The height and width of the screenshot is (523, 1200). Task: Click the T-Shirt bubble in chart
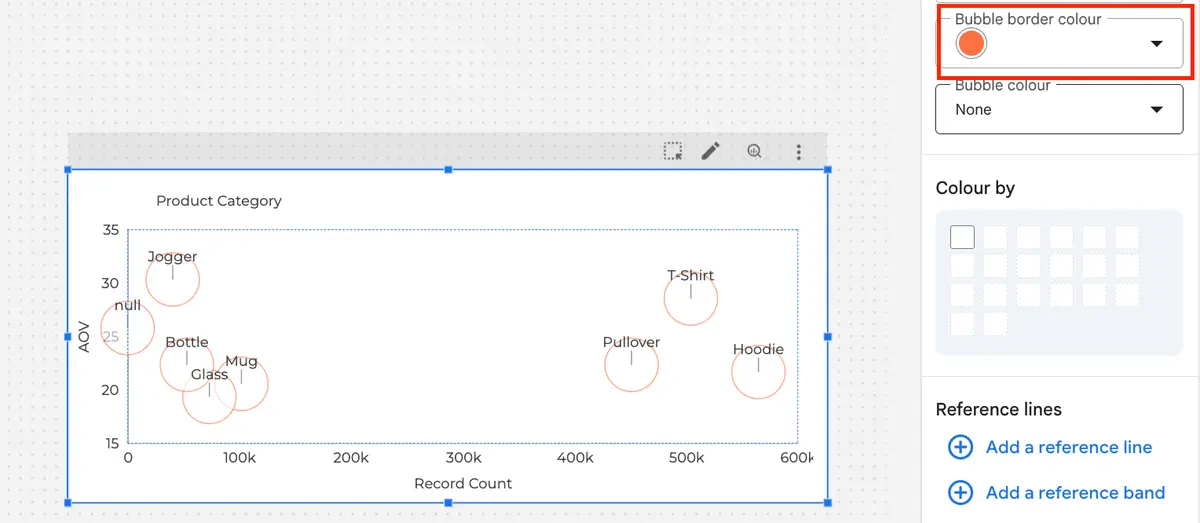click(691, 298)
